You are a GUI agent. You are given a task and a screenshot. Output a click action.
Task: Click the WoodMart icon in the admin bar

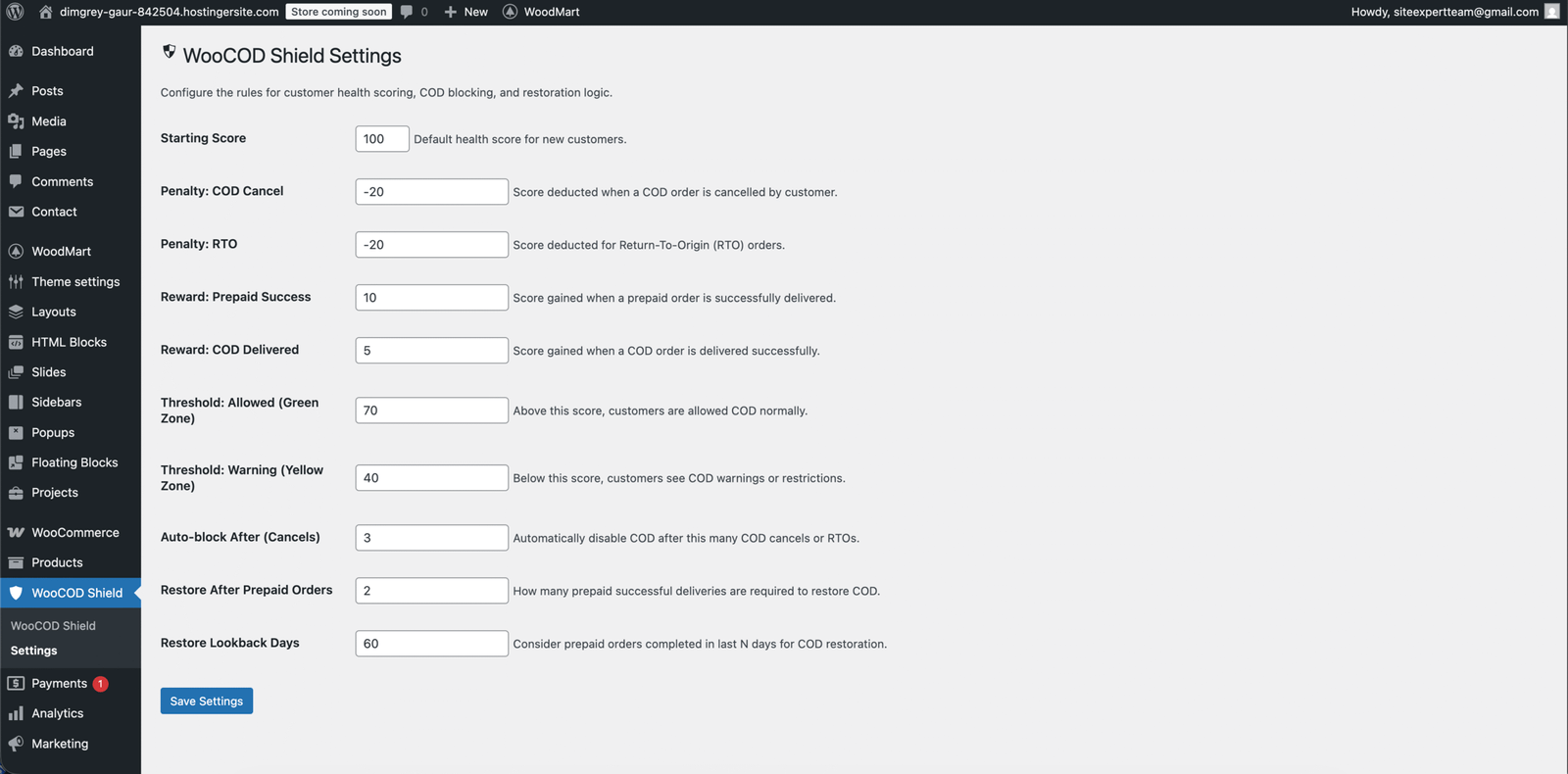pos(510,12)
